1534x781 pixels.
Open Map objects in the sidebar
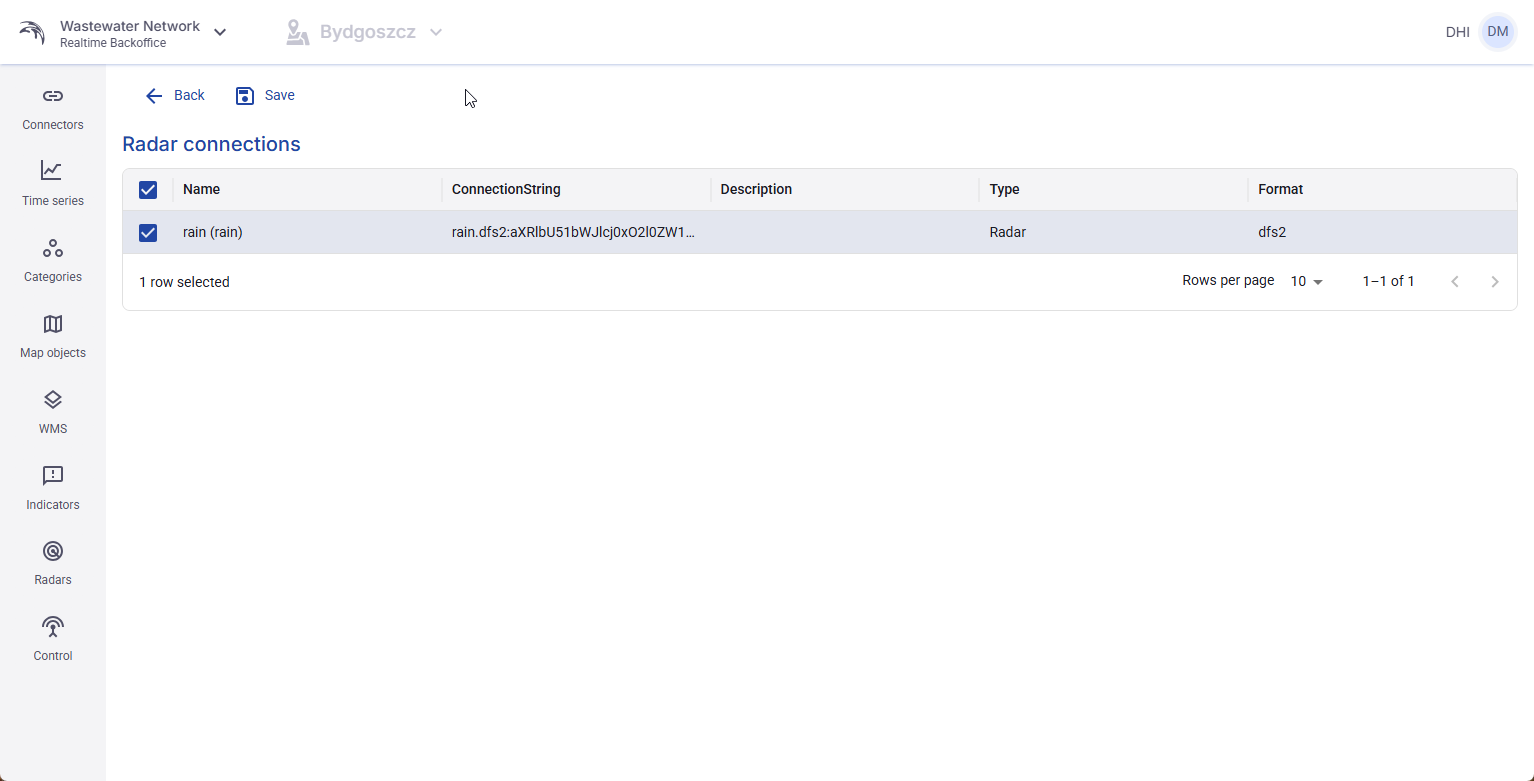(53, 336)
